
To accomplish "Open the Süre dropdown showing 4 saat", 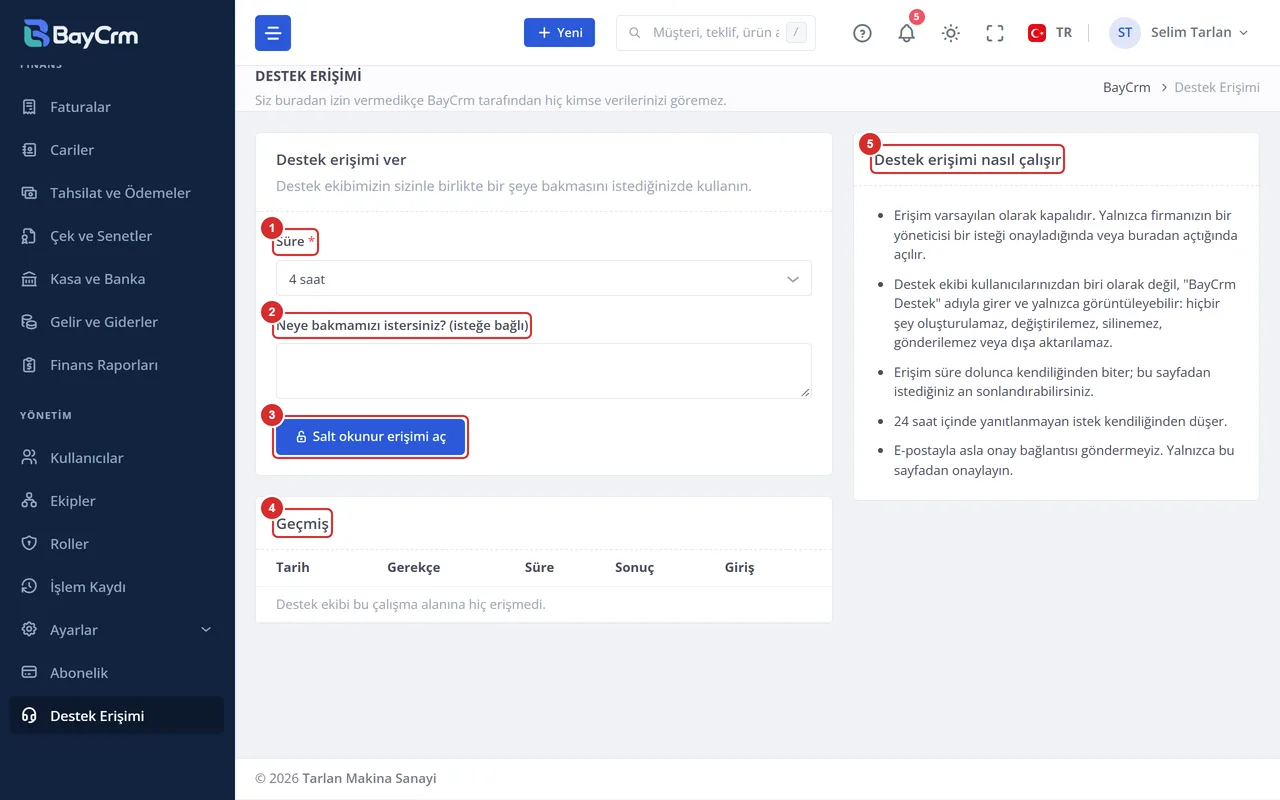I will 544,279.
